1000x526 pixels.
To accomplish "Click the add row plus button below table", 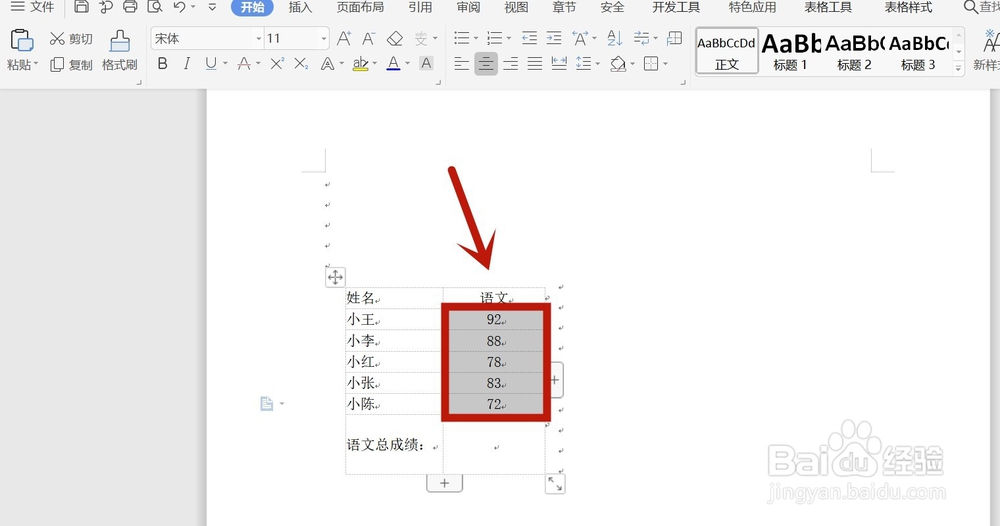I will point(445,483).
